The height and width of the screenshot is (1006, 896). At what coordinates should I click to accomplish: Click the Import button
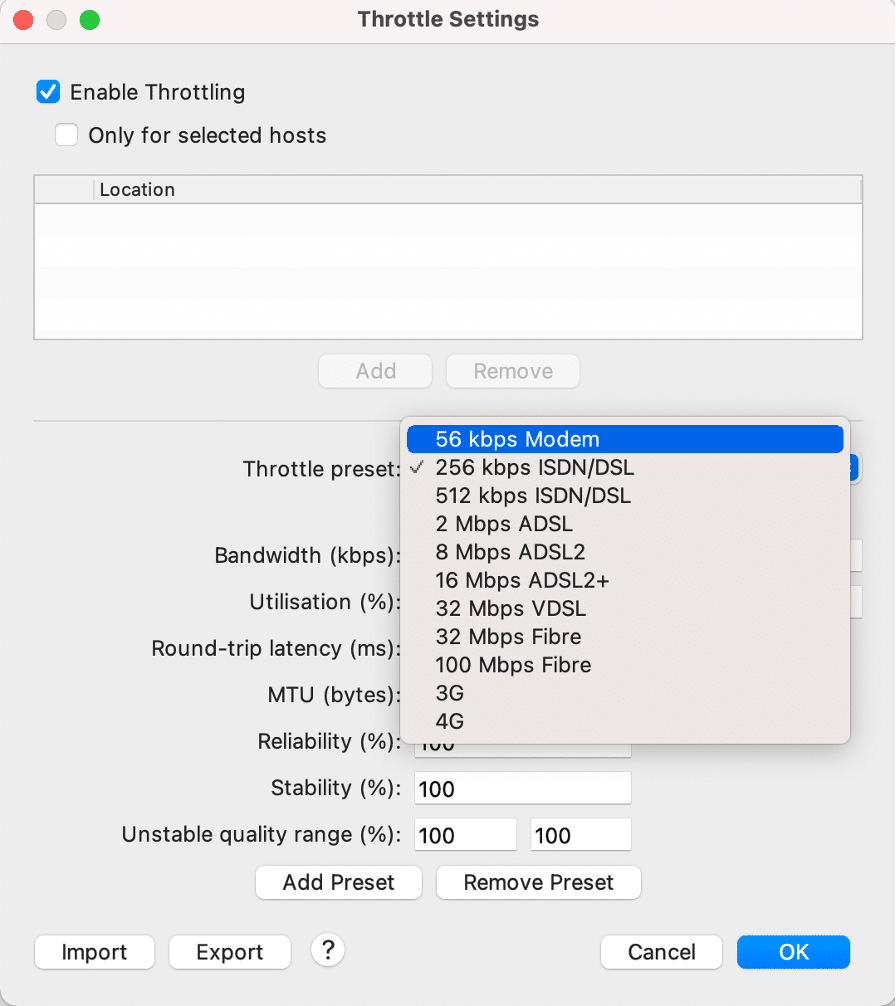94,952
